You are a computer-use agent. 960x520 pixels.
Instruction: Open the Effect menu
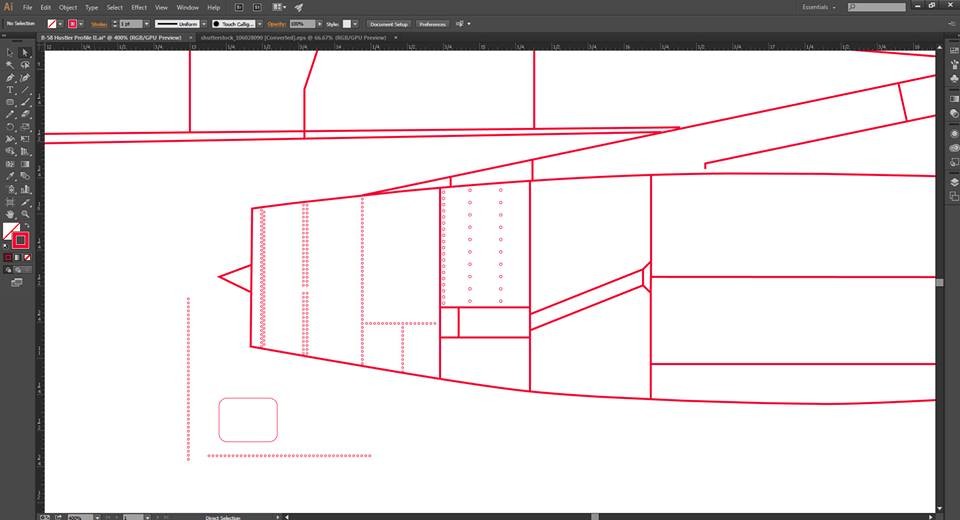[139, 7]
